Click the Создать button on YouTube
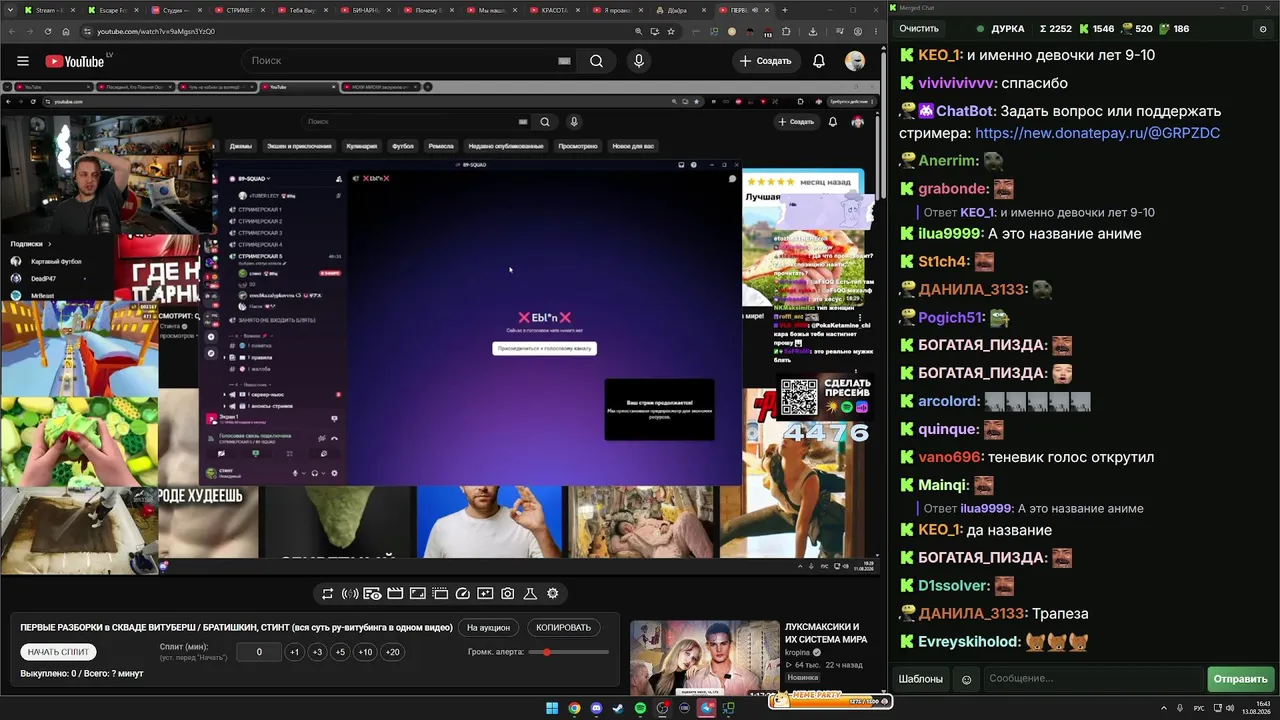 coord(765,61)
